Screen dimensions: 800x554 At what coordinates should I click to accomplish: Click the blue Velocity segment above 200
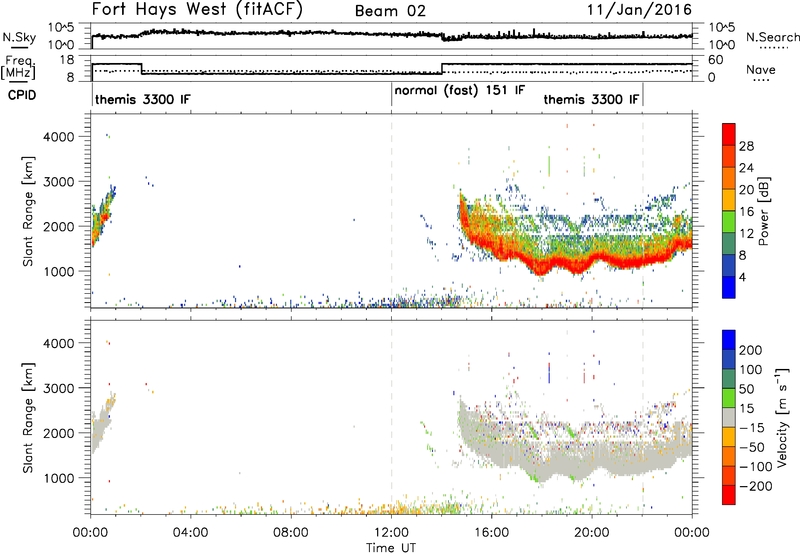point(729,340)
